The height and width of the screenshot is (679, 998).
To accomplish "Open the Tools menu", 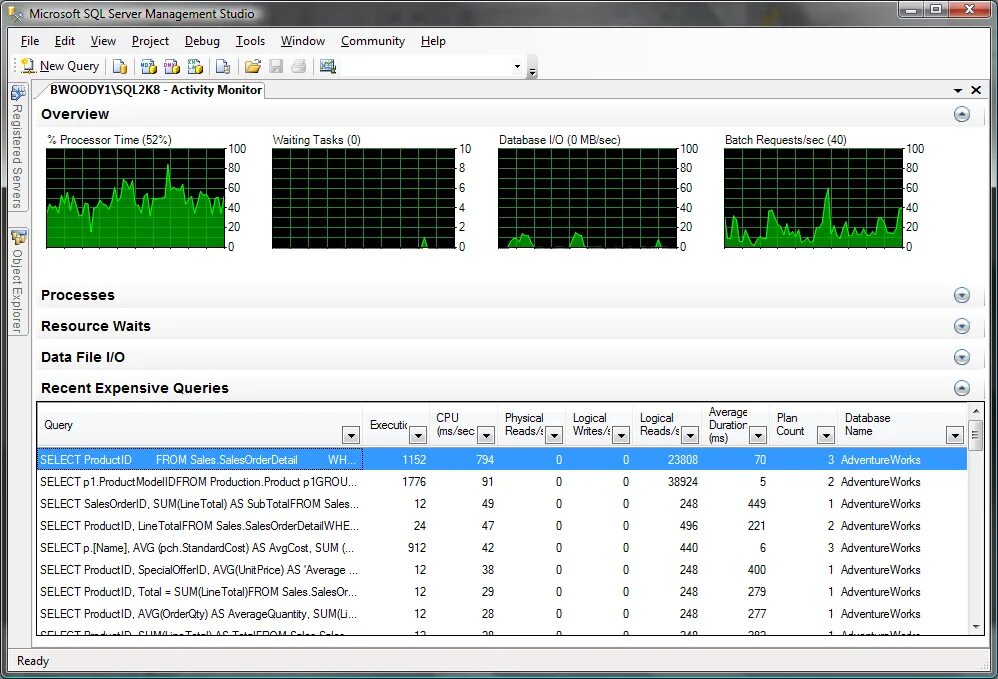I will coord(250,41).
